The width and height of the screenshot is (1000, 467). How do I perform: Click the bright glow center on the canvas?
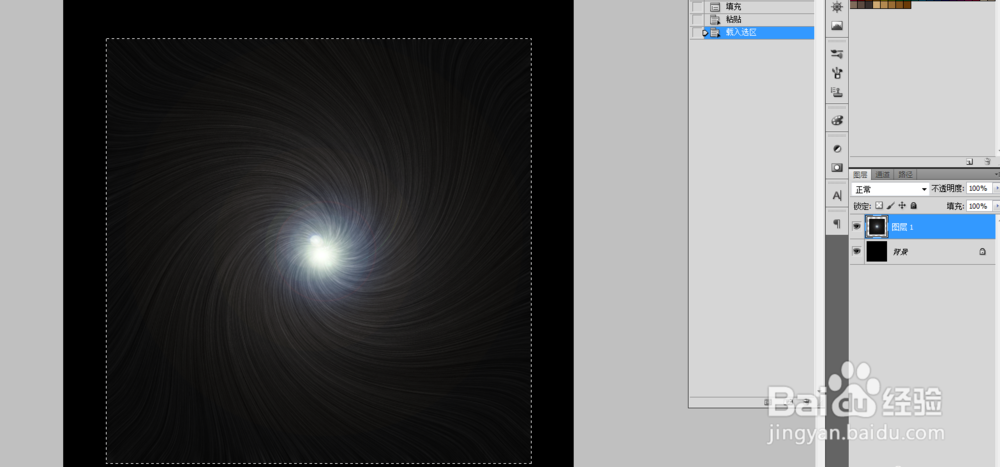321,254
